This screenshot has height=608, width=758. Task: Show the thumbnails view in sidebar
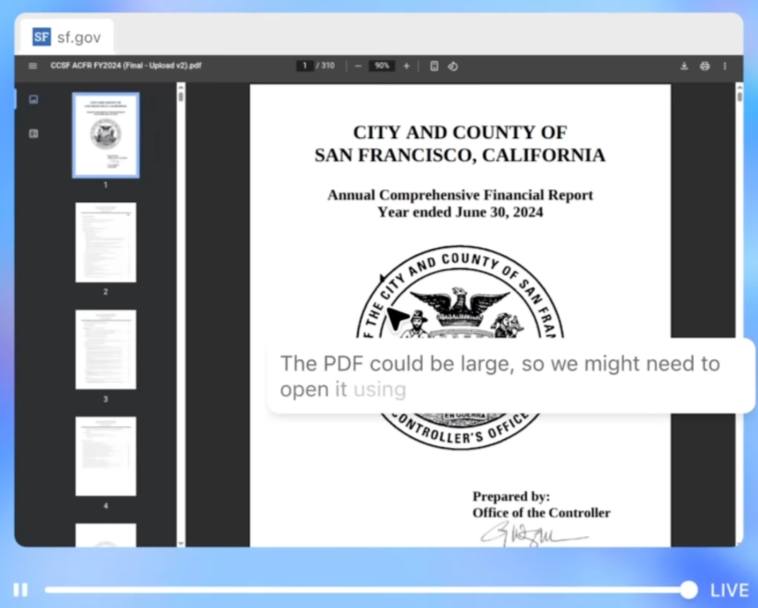(x=33, y=100)
